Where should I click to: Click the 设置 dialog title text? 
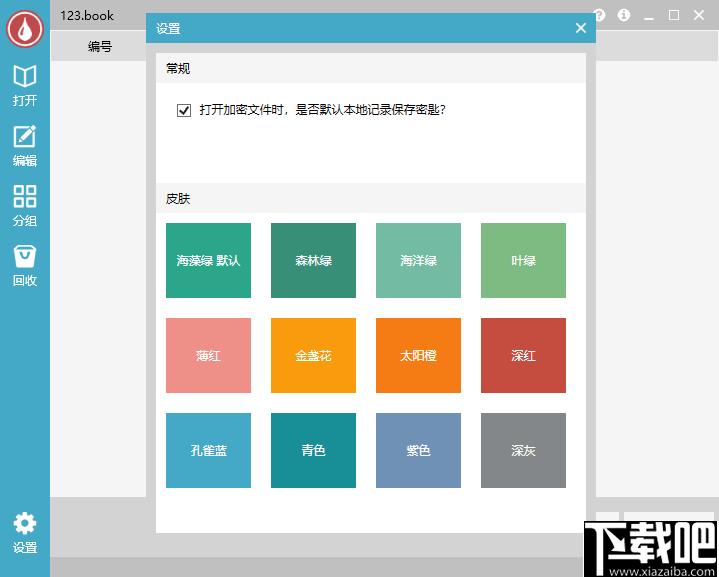168,28
